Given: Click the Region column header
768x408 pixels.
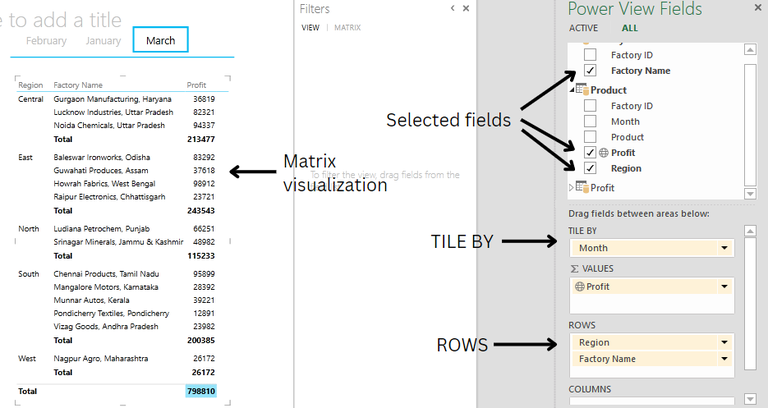Looking at the screenshot, I should click(x=31, y=85).
